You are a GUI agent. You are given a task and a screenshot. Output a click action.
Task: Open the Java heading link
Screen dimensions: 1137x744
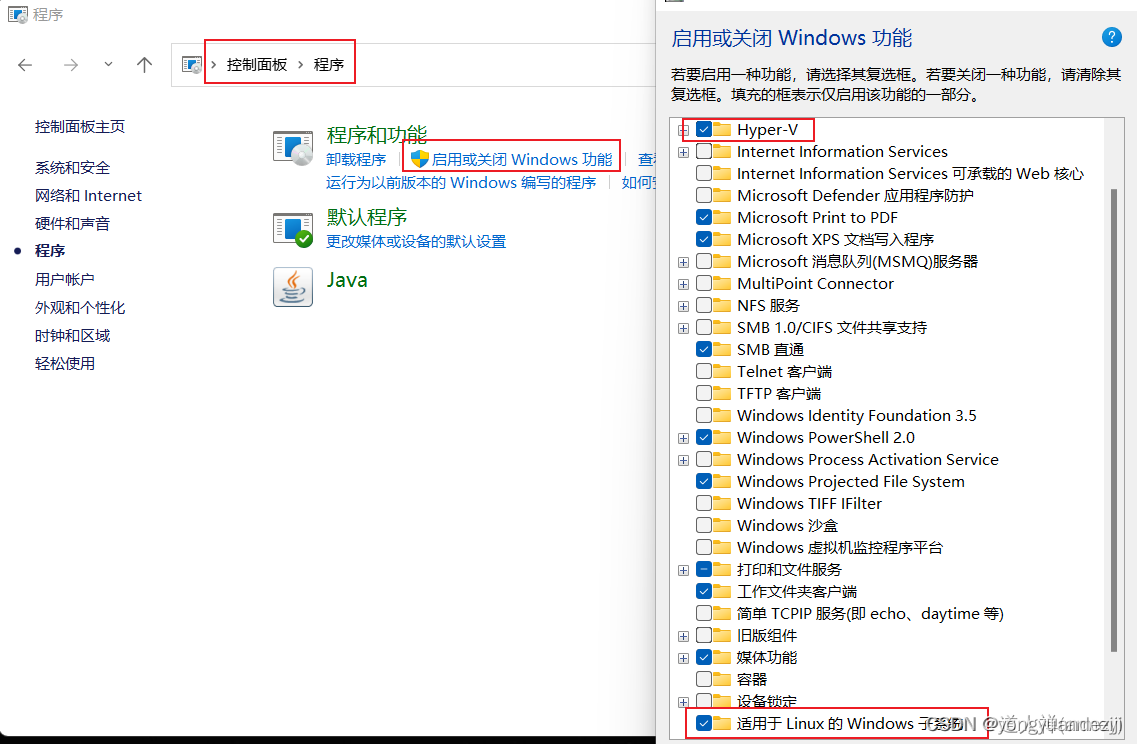point(347,280)
